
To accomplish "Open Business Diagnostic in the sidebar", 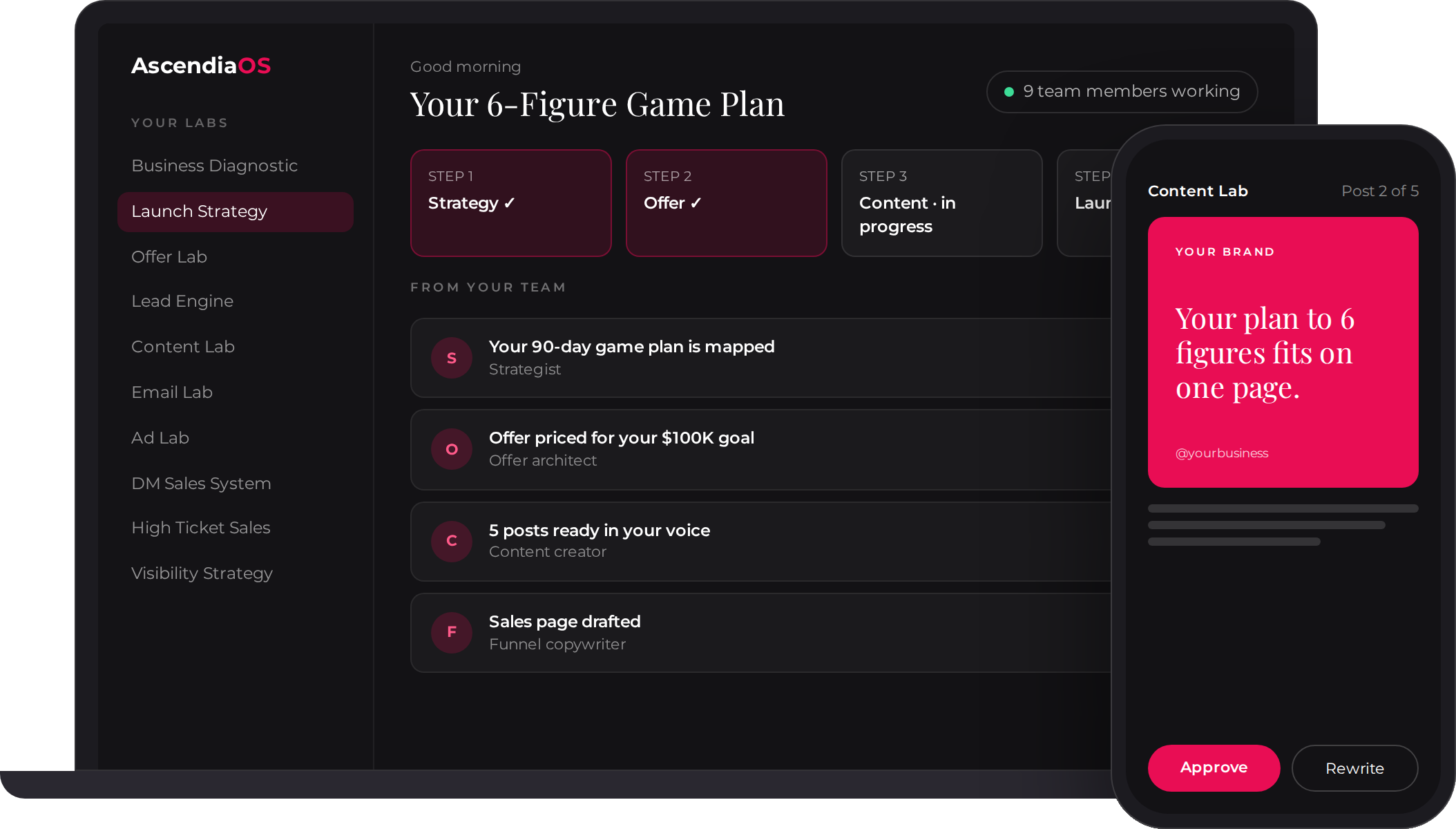I will pyautogui.click(x=215, y=166).
